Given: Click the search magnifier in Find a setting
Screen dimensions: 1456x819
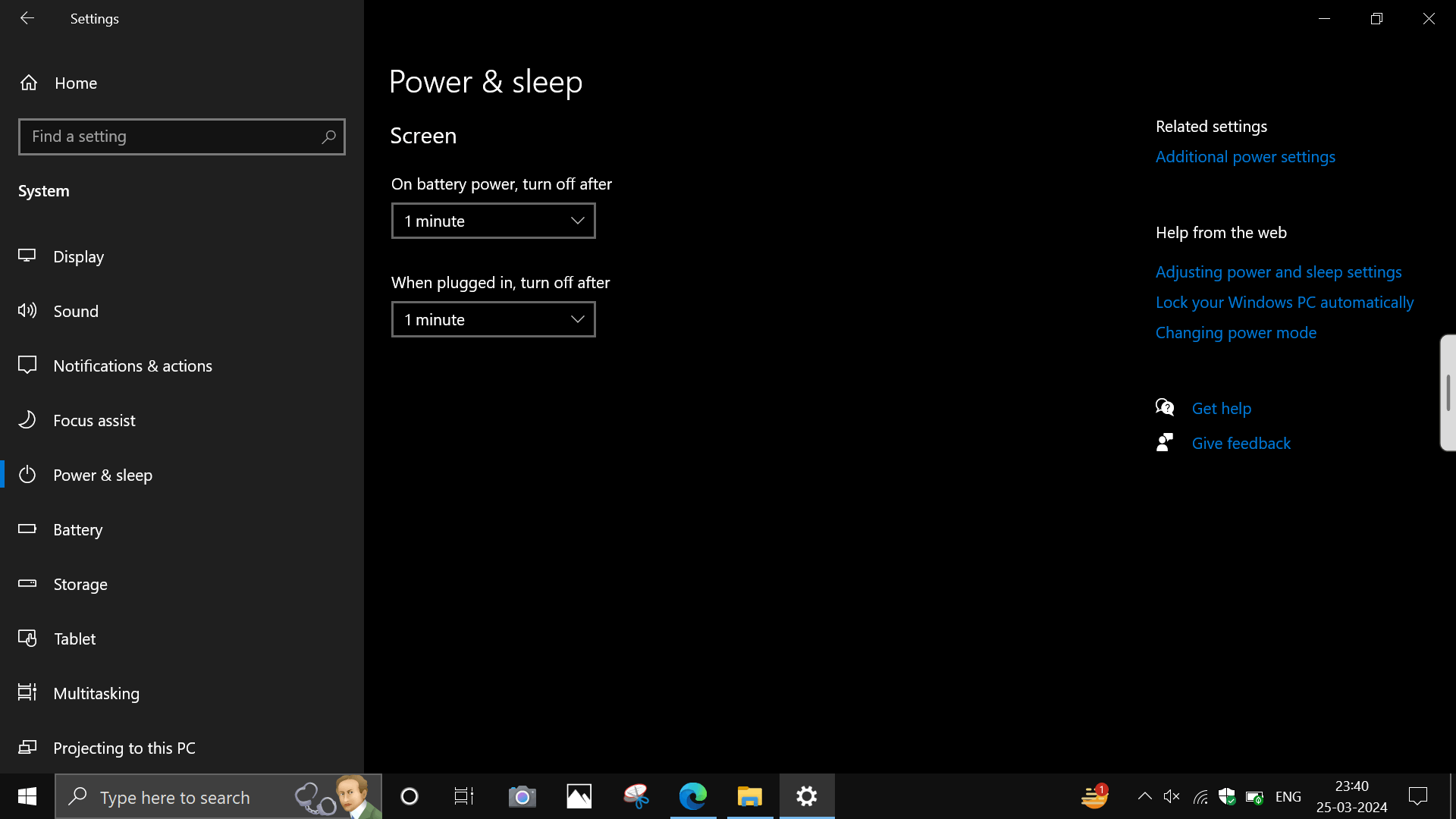Looking at the screenshot, I should pyautogui.click(x=328, y=136).
